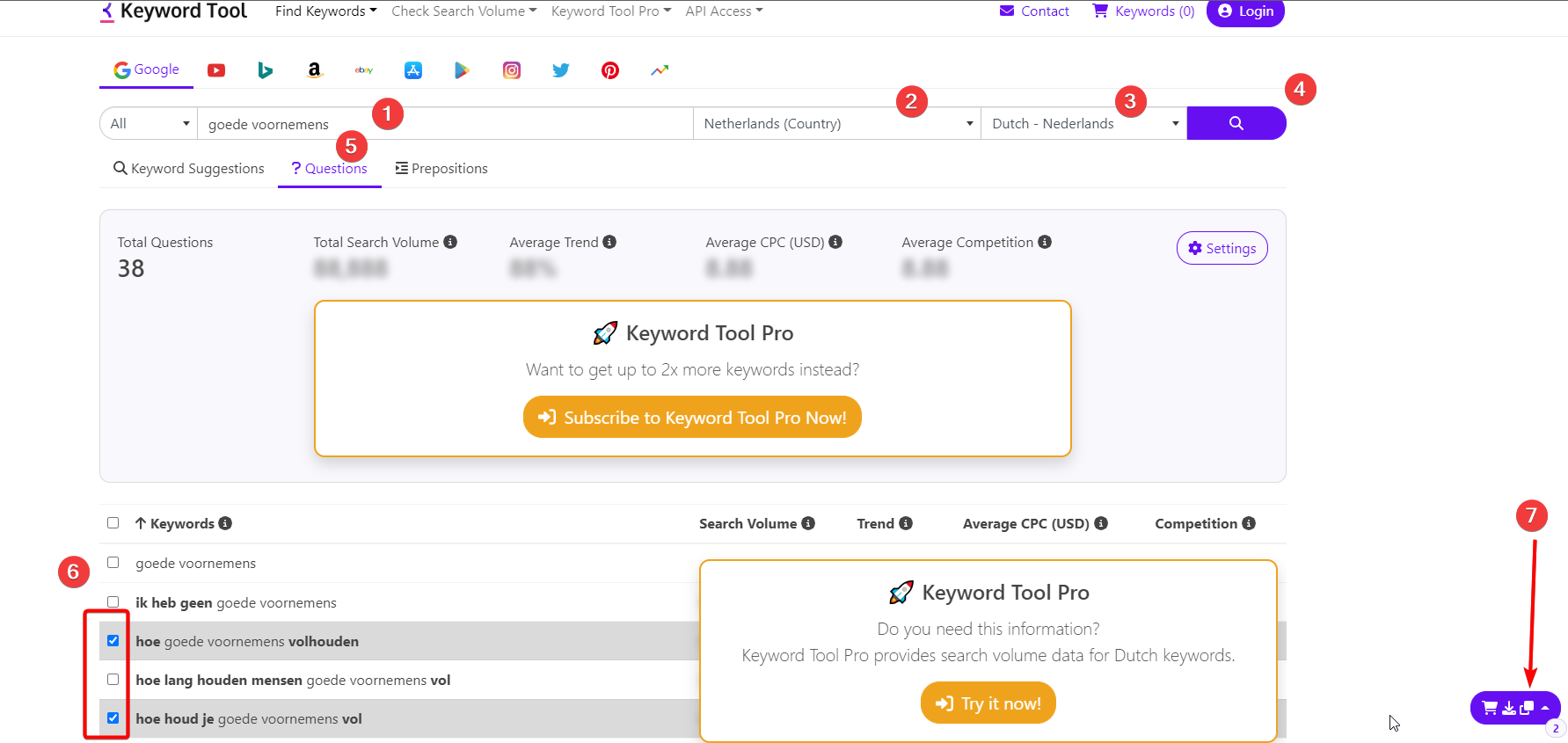Open the Netherlands (Country) dropdown
Image resolution: width=1568 pixels, height=743 pixels.
(x=836, y=124)
